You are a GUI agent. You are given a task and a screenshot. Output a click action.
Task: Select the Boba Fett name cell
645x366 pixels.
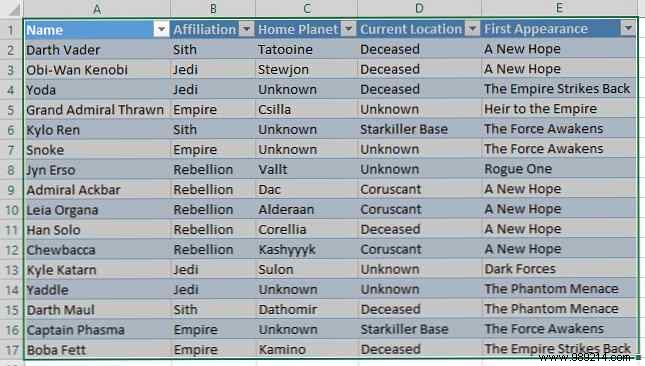pyautogui.click(x=97, y=350)
